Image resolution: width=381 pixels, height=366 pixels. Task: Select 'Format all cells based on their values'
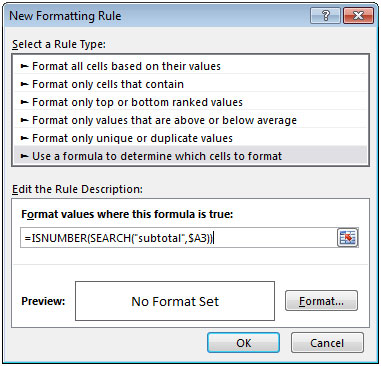[x=190, y=66]
